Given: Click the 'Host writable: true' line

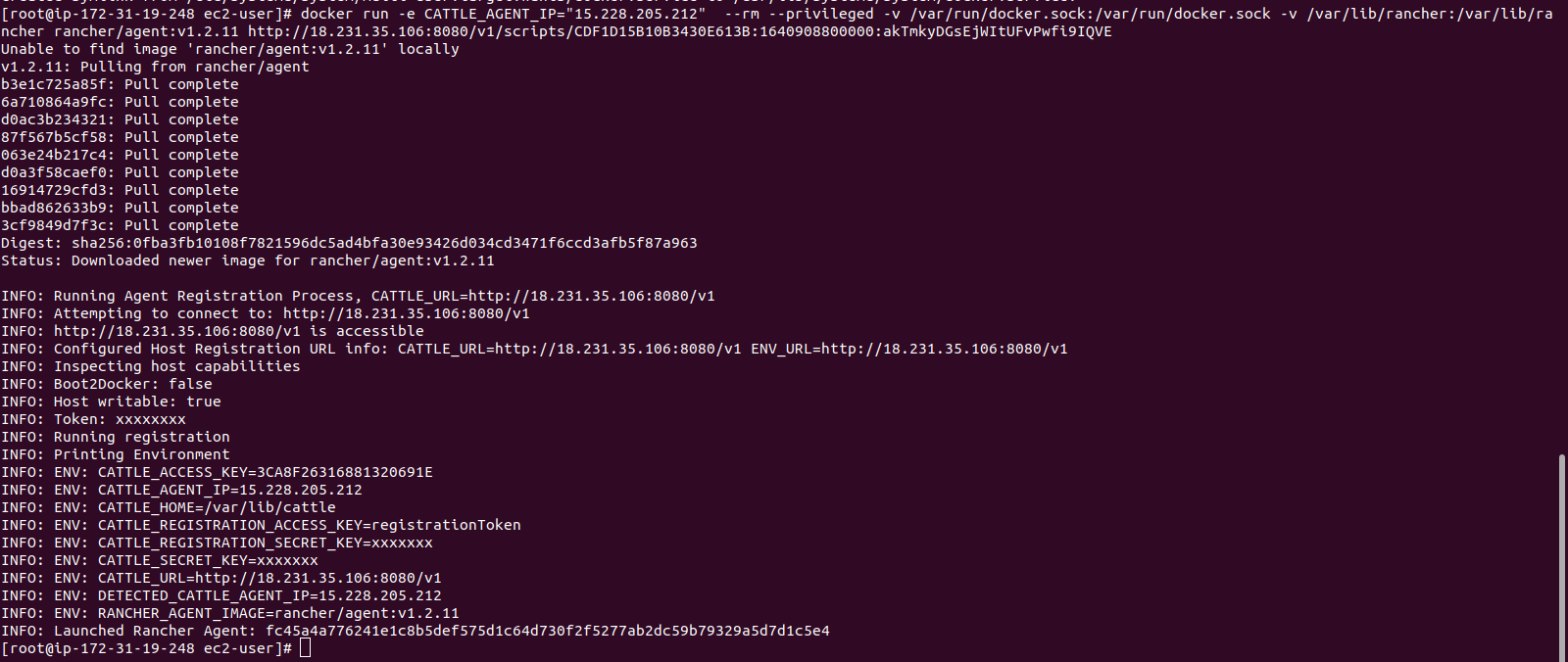Looking at the screenshot, I should click(x=111, y=402).
